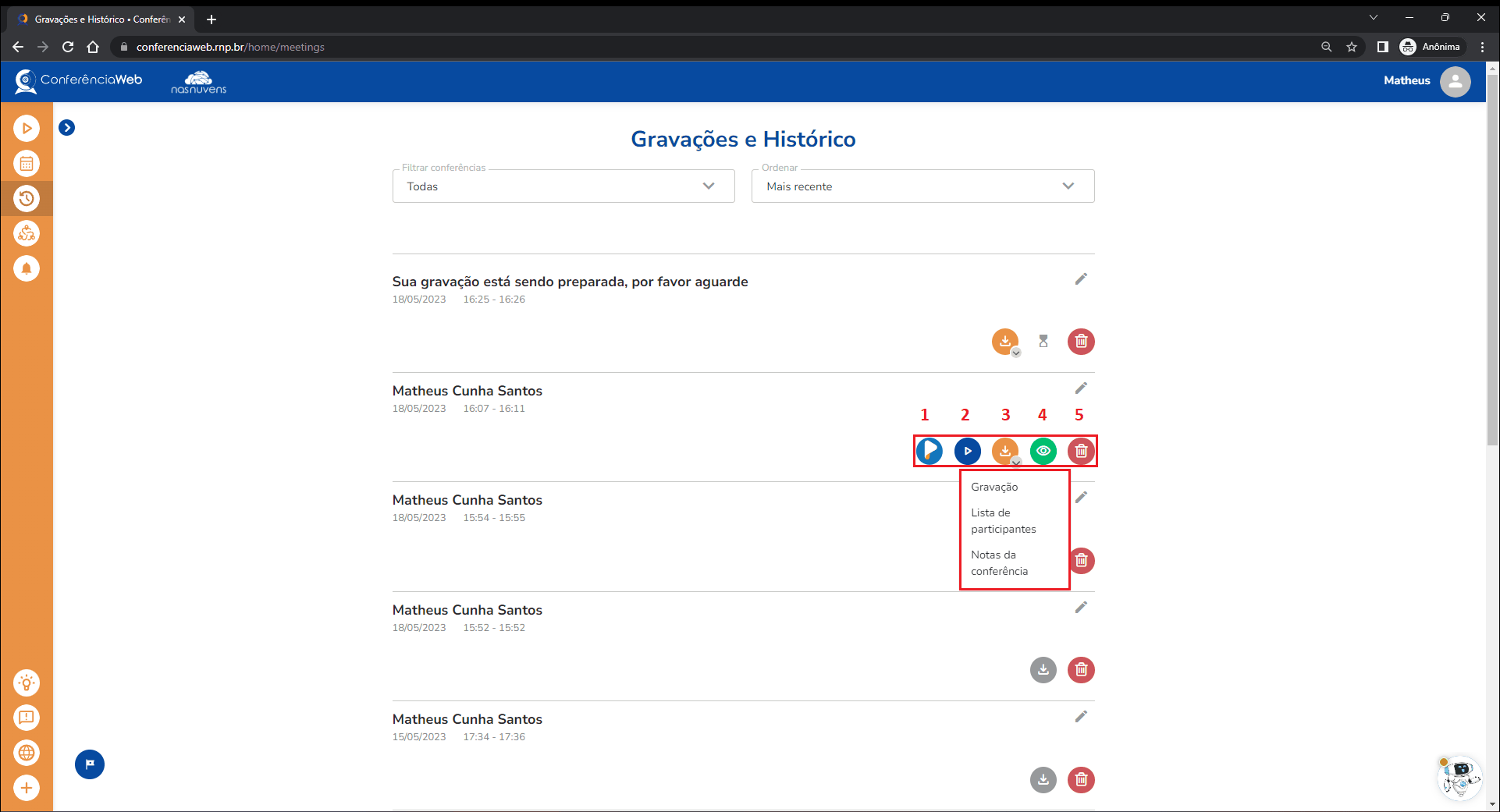Open the Ordenar dropdown showing Mais recente
The width and height of the screenshot is (1500, 812).
922,186
